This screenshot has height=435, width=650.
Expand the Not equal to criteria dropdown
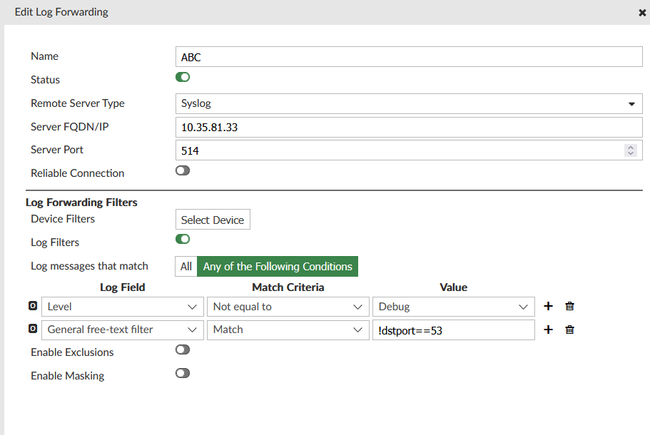(x=288, y=307)
